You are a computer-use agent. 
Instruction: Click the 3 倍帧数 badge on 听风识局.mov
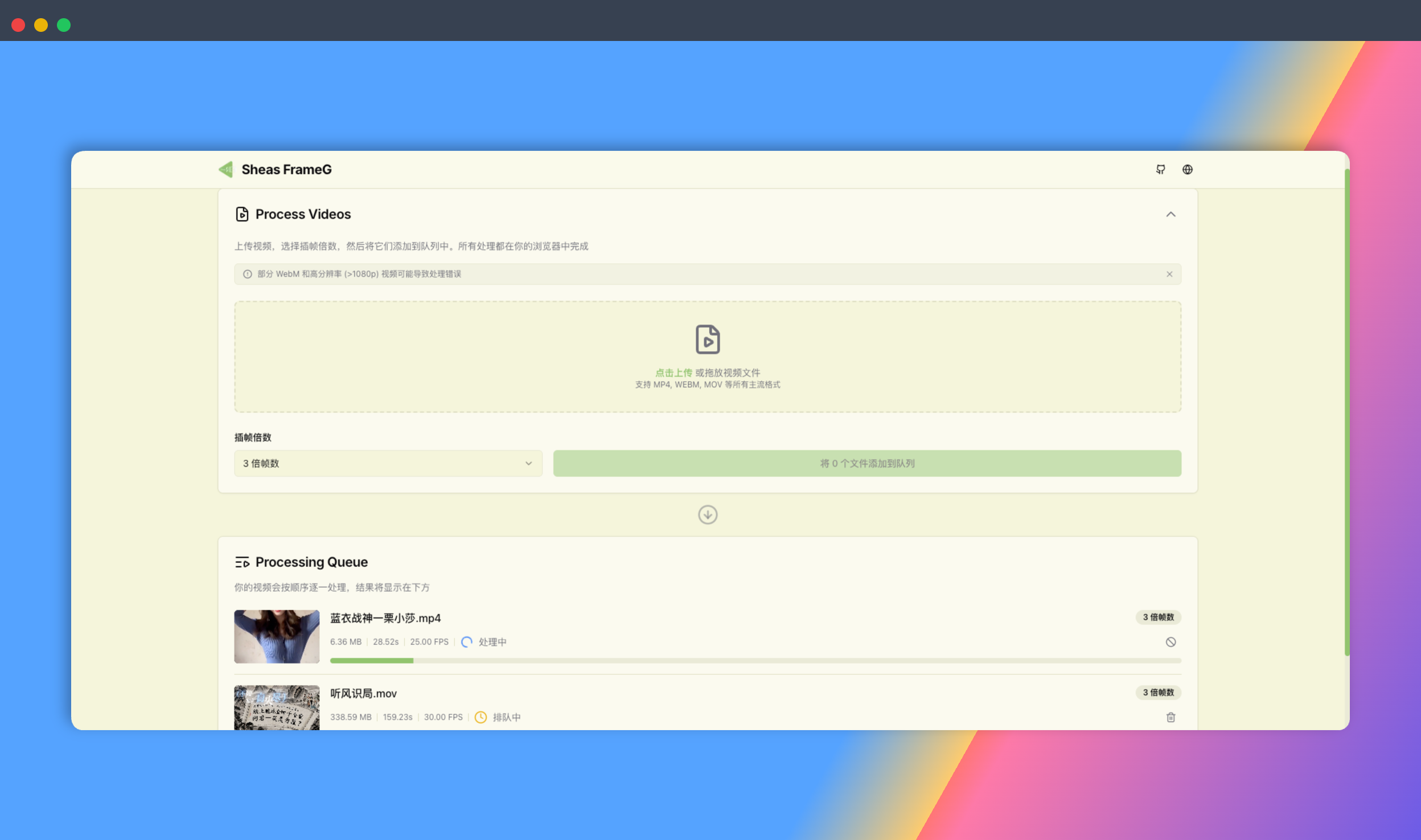(x=1158, y=693)
